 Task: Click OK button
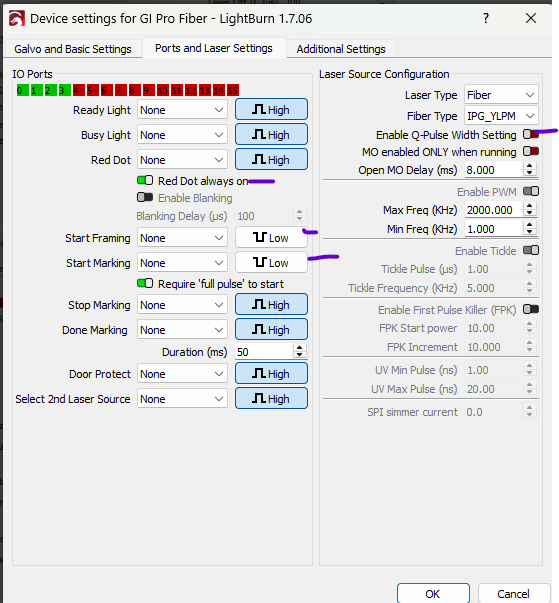pos(433,594)
